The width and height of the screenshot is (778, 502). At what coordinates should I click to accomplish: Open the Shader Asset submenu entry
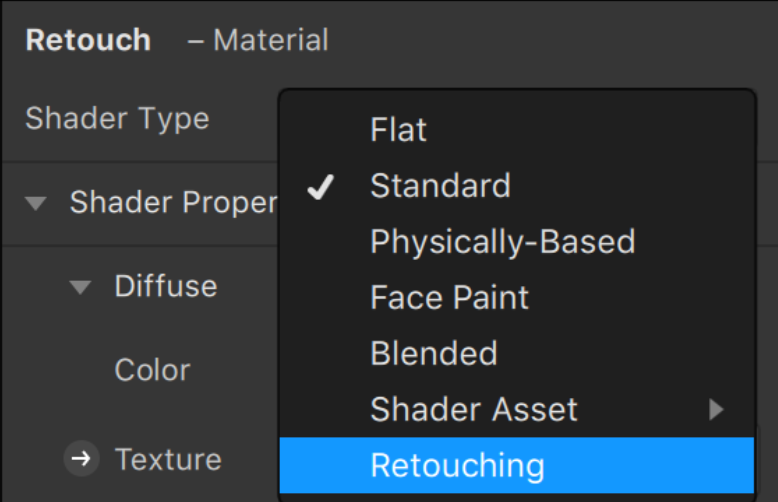pos(517,410)
